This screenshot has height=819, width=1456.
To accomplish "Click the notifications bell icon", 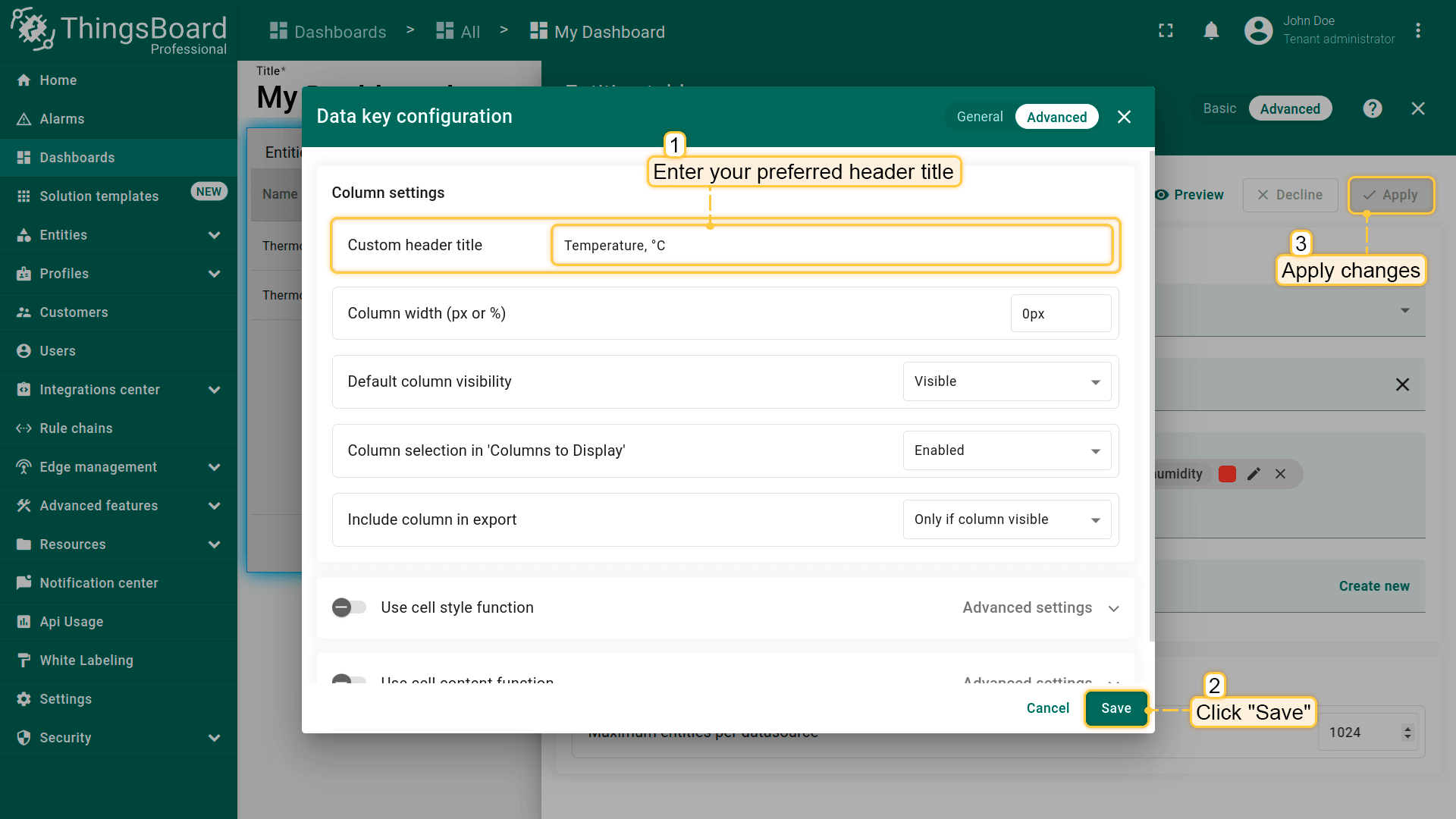I will point(1211,31).
